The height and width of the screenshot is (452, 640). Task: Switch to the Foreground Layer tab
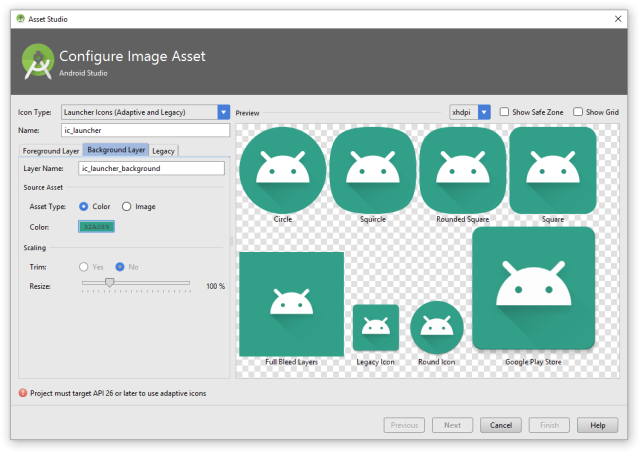tap(51, 150)
